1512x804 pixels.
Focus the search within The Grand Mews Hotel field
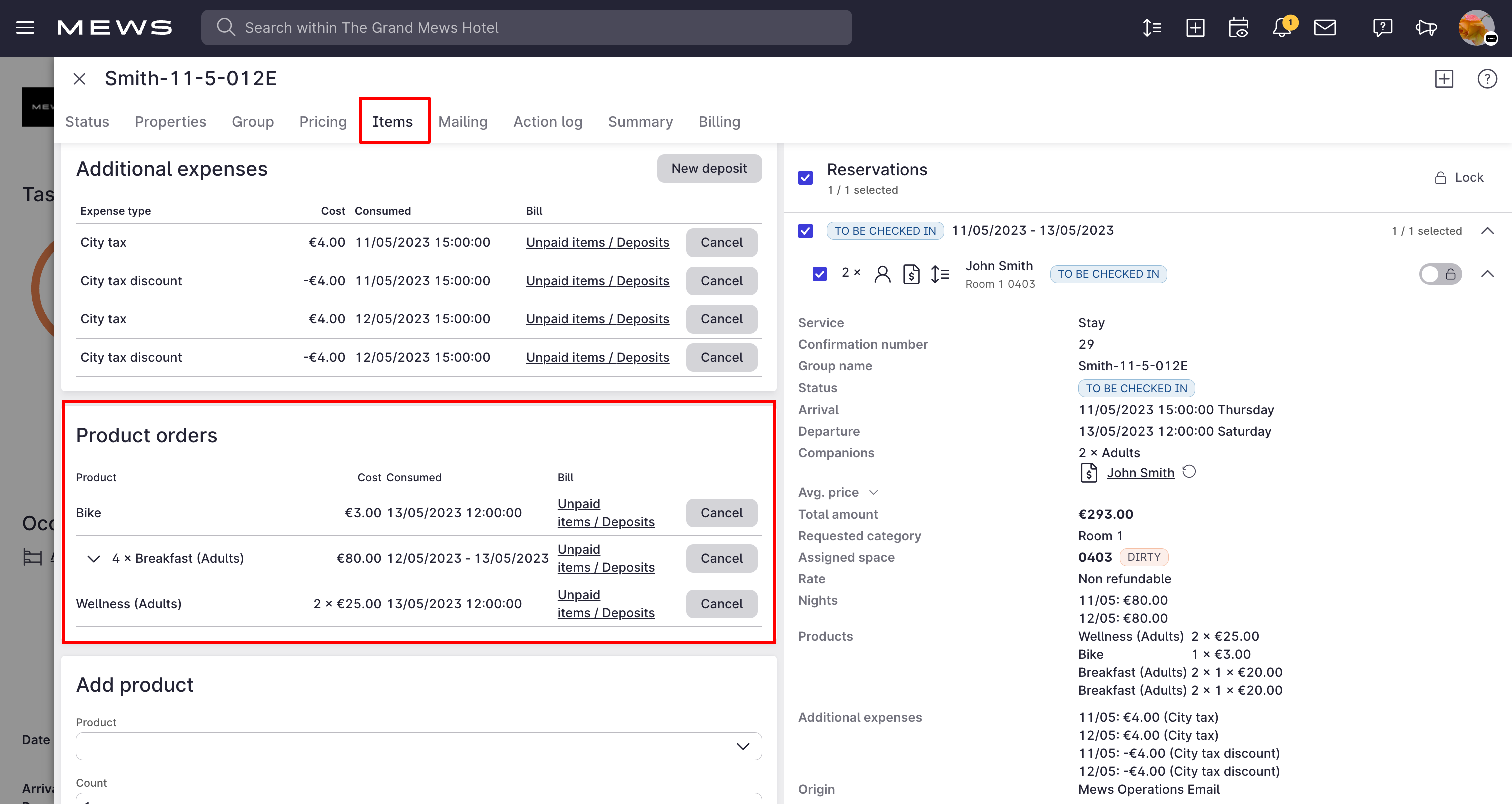[x=526, y=27]
